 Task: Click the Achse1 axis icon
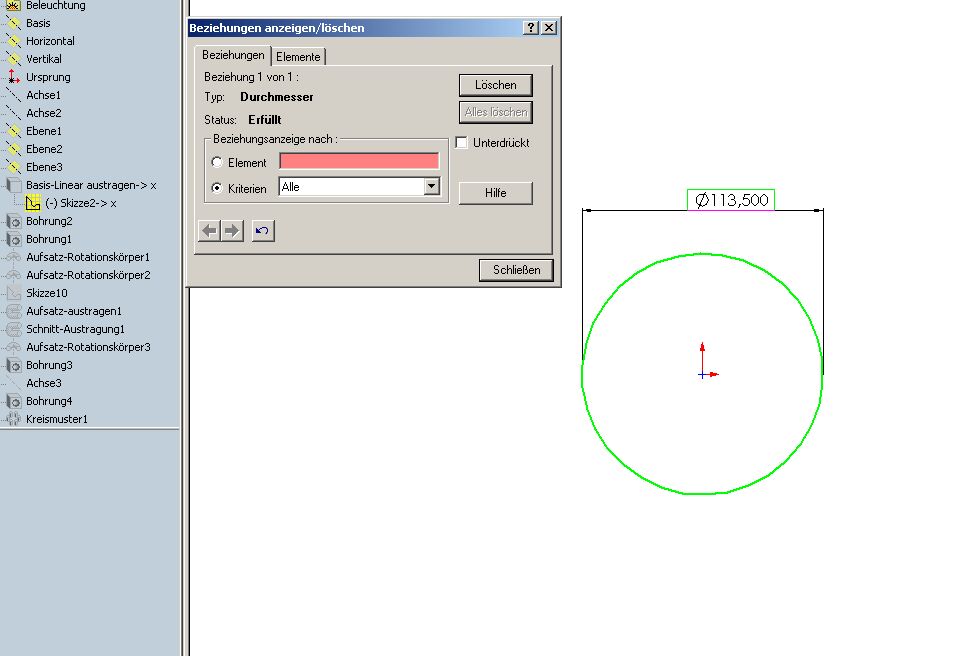click(x=12, y=95)
